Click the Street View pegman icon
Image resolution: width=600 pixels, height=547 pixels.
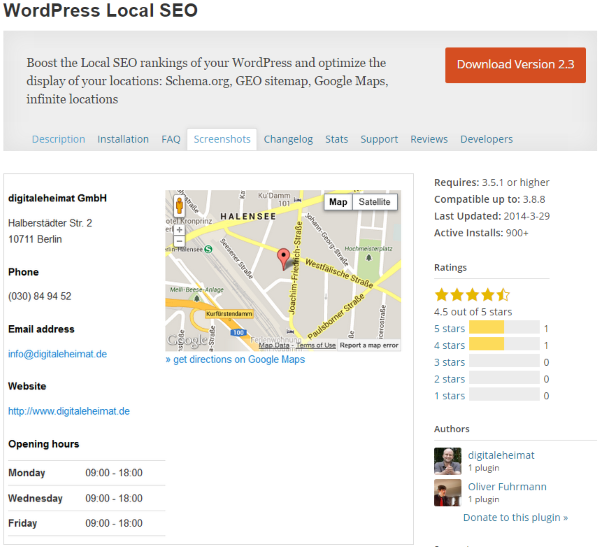tap(179, 206)
